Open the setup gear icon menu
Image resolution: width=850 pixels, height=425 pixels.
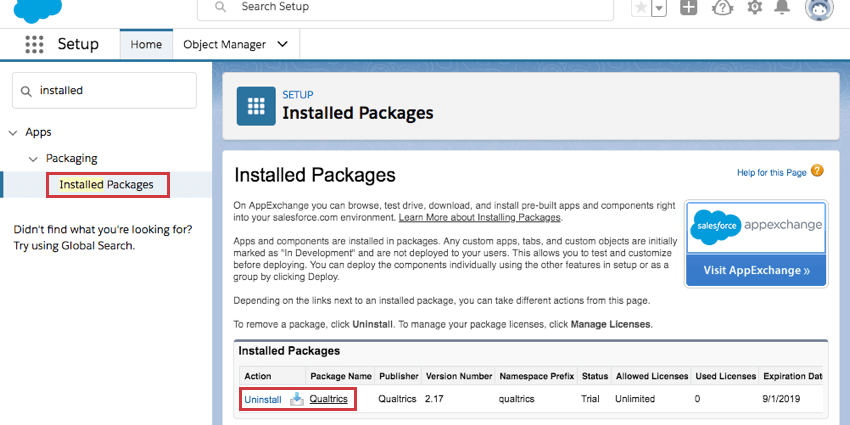click(755, 7)
